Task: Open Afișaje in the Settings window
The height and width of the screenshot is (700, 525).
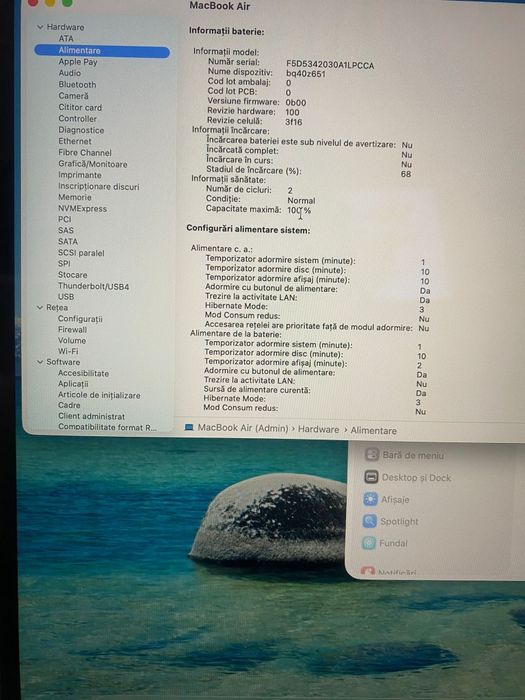Action: (387, 500)
